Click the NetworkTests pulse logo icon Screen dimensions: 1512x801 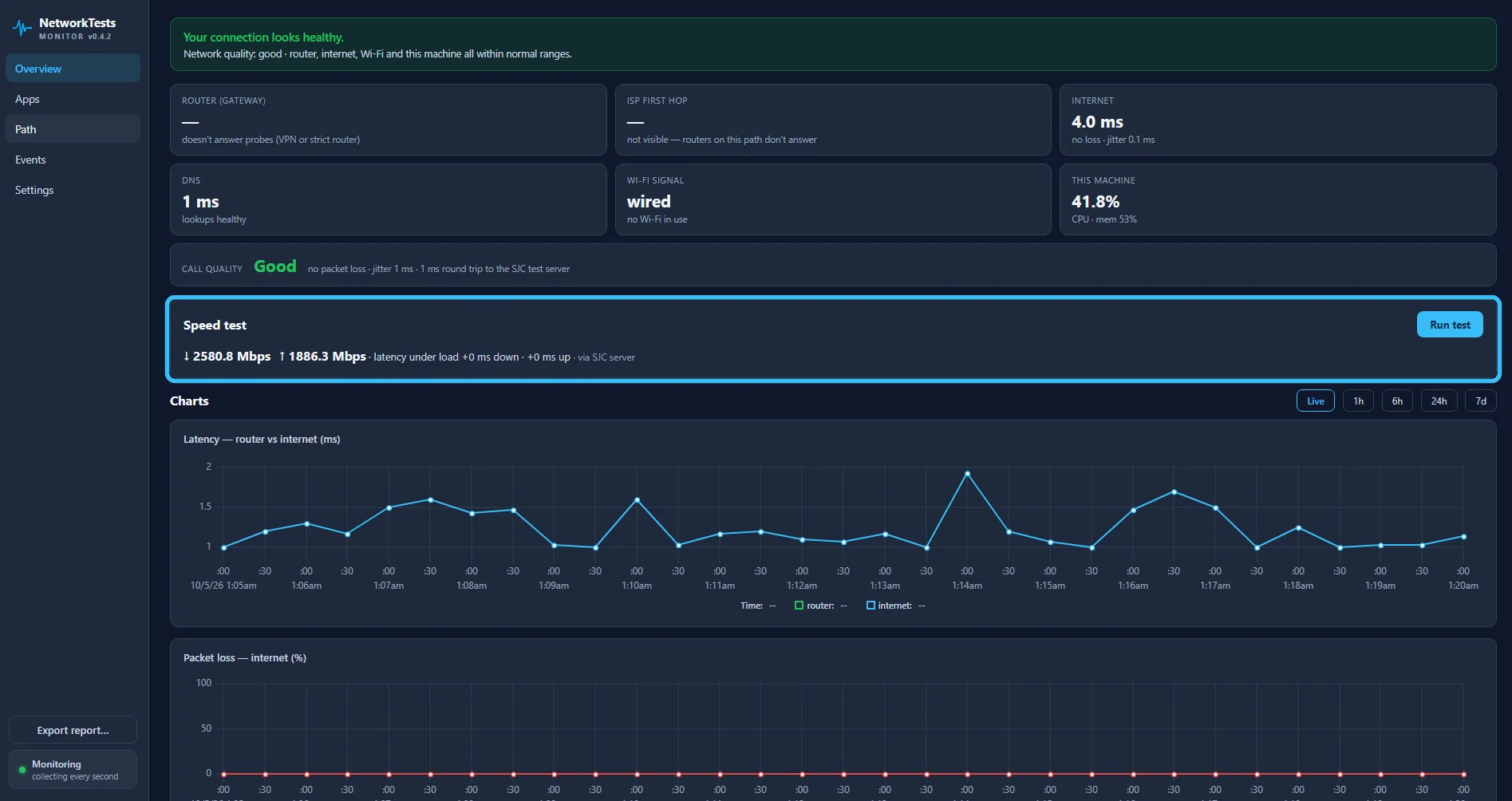22,29
